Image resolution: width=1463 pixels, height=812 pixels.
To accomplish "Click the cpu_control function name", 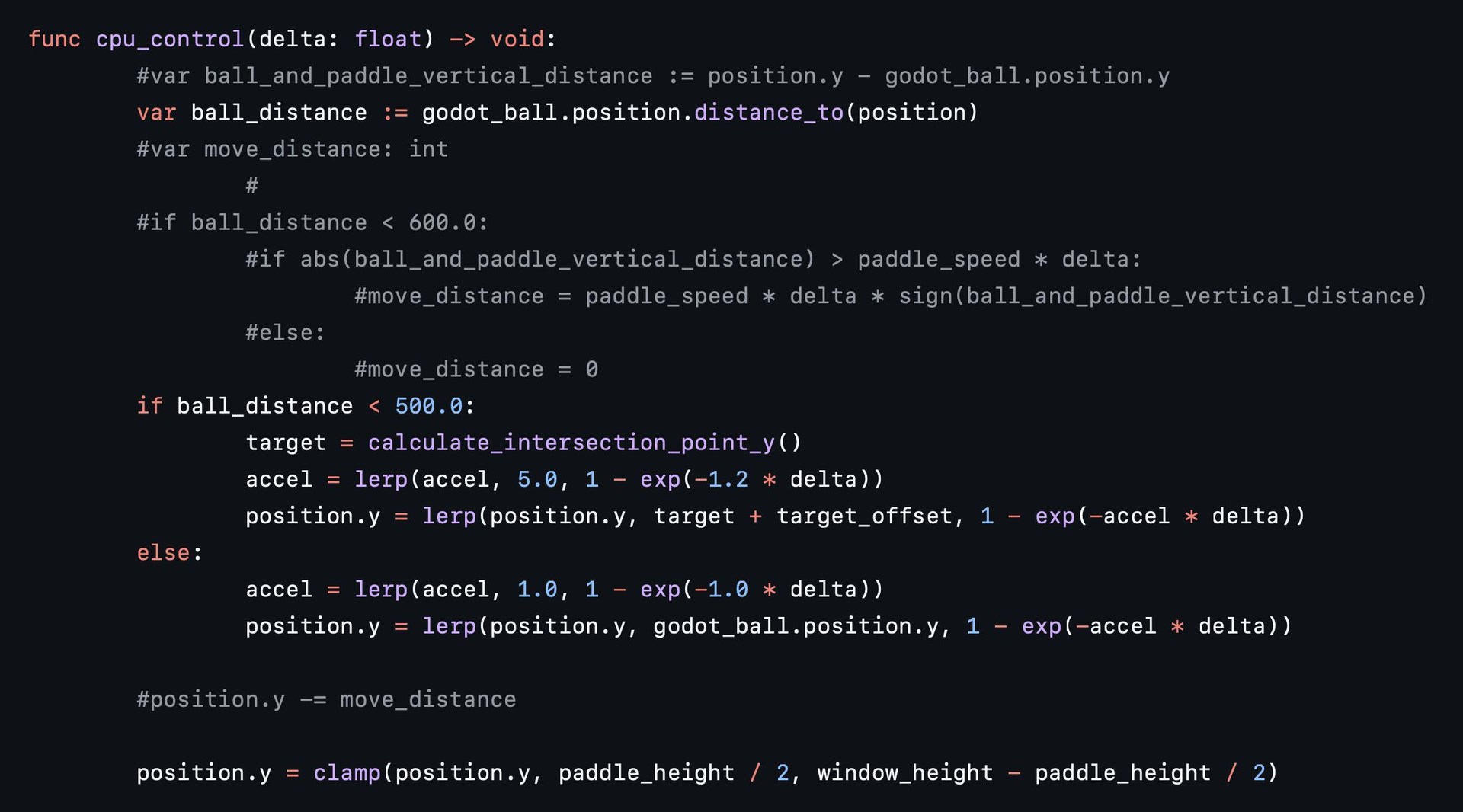I will point(169,39).
